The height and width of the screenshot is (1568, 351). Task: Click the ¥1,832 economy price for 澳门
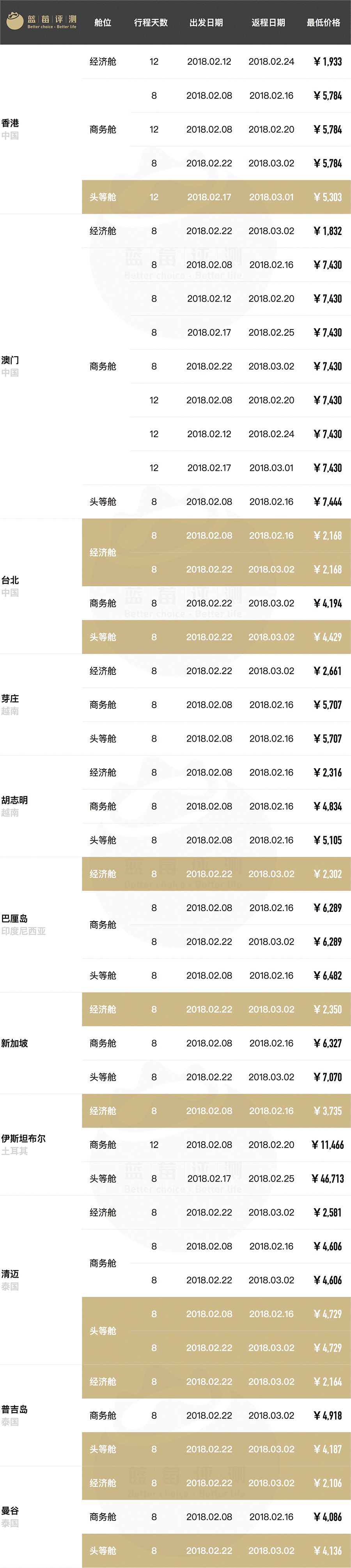327,231
